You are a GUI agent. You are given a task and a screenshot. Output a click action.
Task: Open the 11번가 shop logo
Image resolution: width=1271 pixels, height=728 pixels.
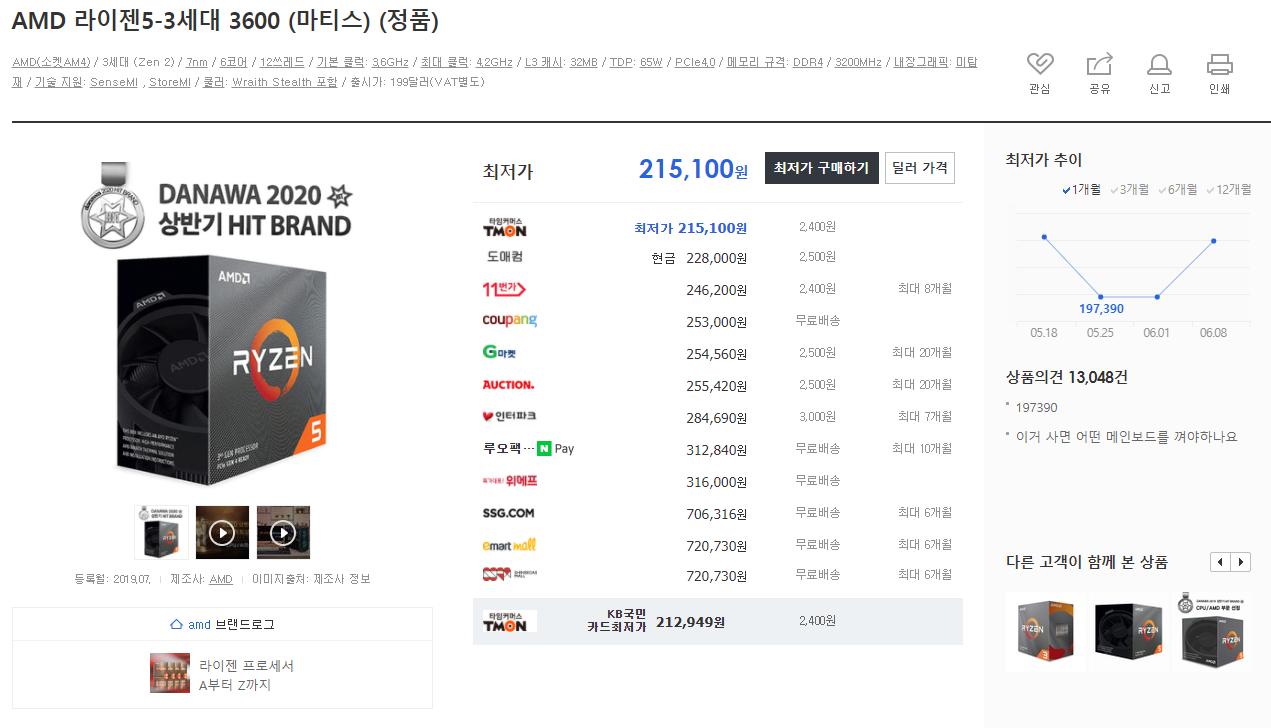point(504,290)
